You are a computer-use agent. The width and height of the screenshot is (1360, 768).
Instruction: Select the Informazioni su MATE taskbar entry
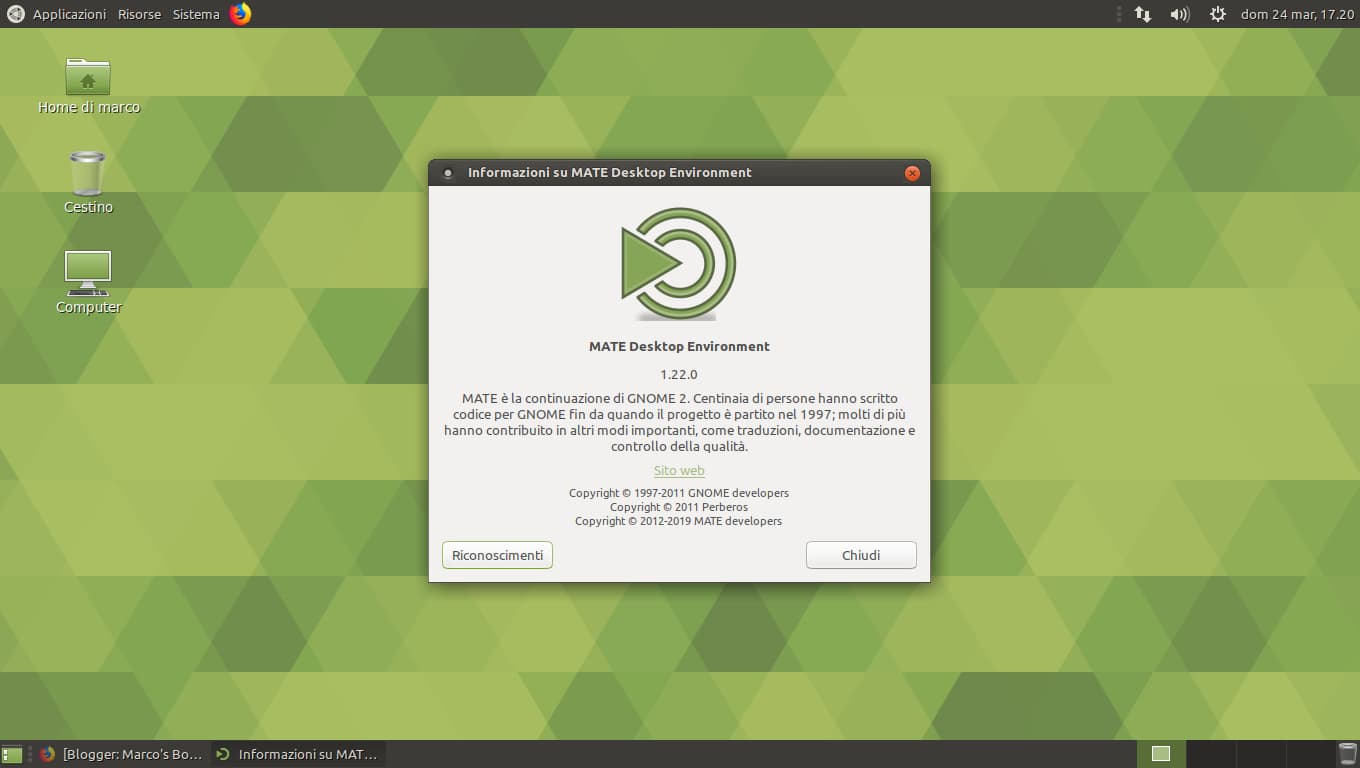[298, 754]
